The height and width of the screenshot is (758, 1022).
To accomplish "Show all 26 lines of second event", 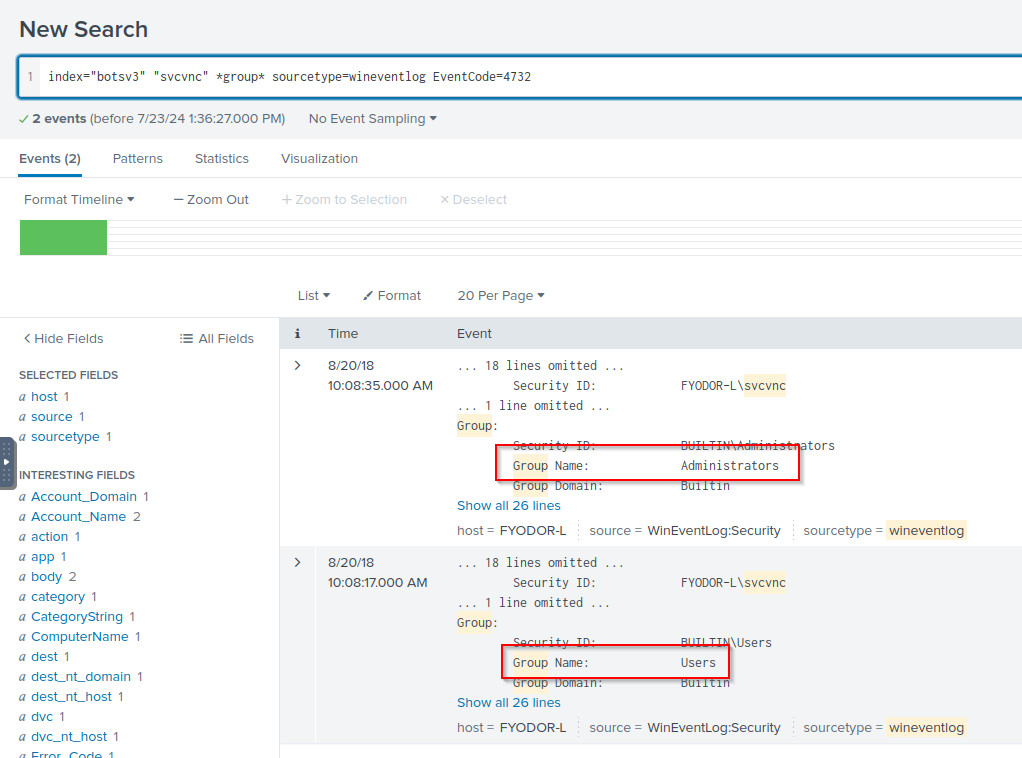I will tap(508, 703).
